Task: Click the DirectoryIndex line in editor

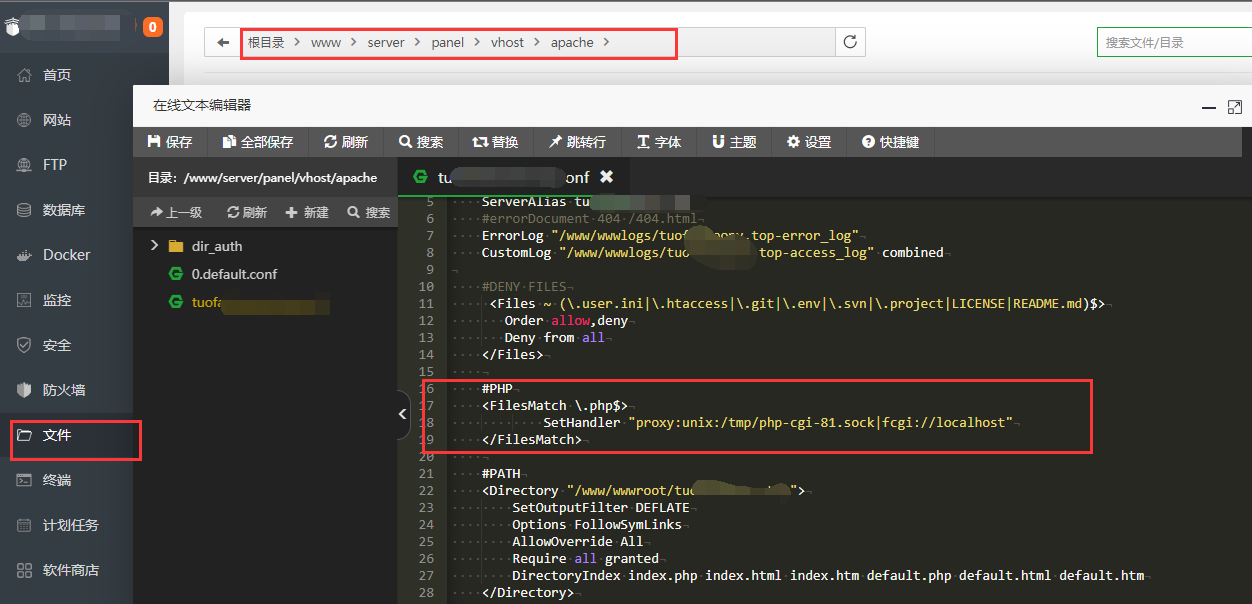Action: coord(828,575)
